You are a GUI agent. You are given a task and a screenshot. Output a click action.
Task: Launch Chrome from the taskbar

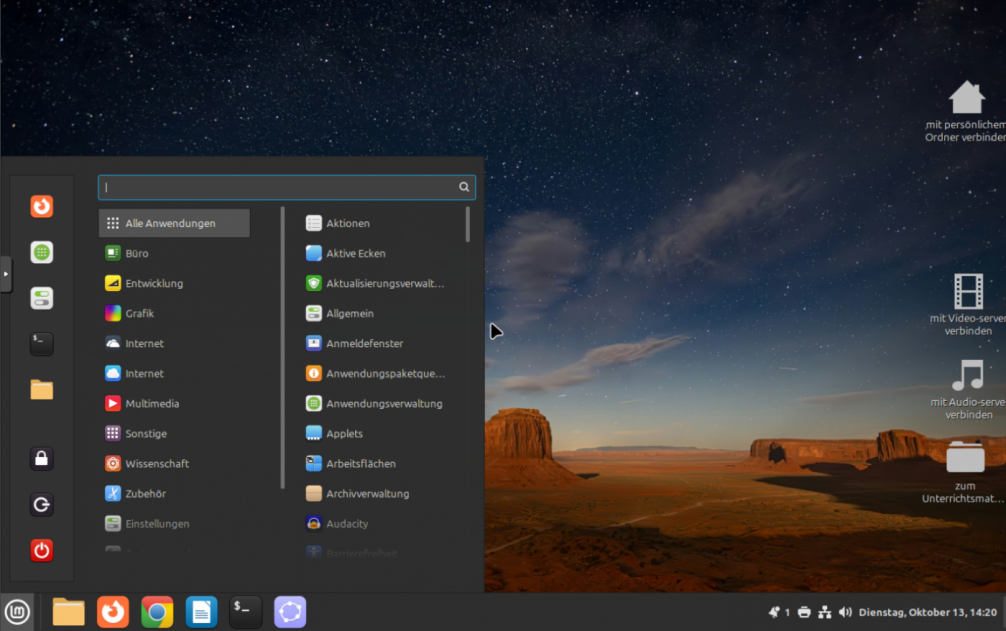(157, 612)
